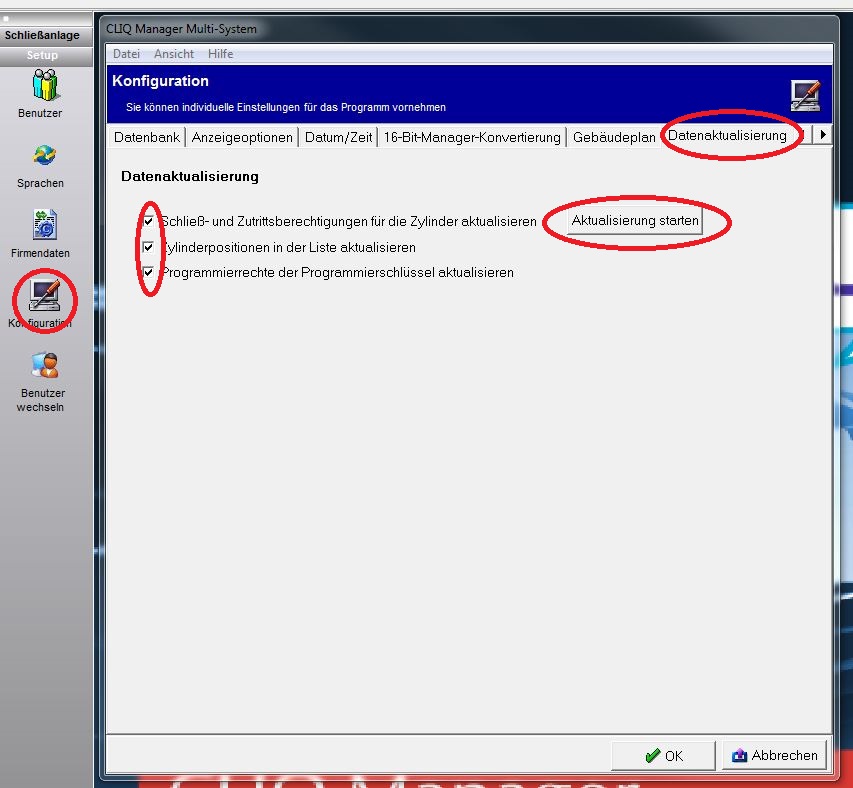Click the tab scroll right arrow
The height and width of the screenshot is (788, 853).
tap(823, 134)
